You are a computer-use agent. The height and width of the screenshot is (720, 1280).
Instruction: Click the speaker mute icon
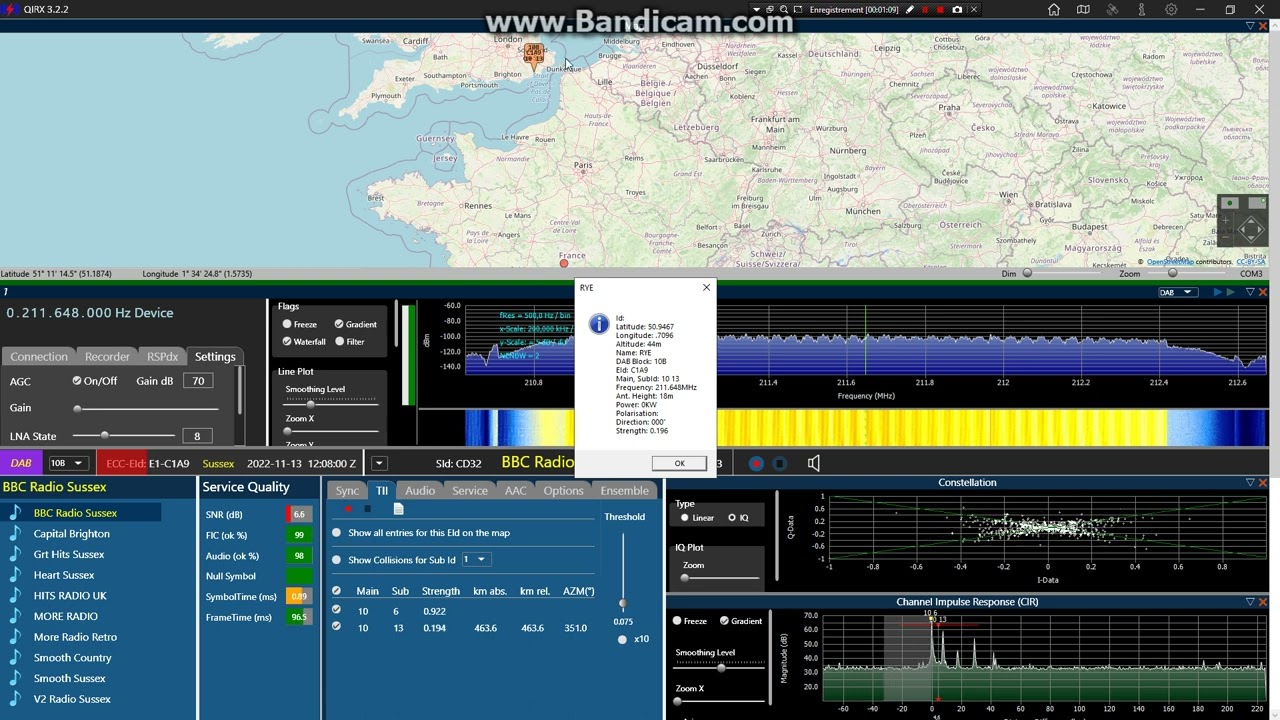[x=814, y=463]
